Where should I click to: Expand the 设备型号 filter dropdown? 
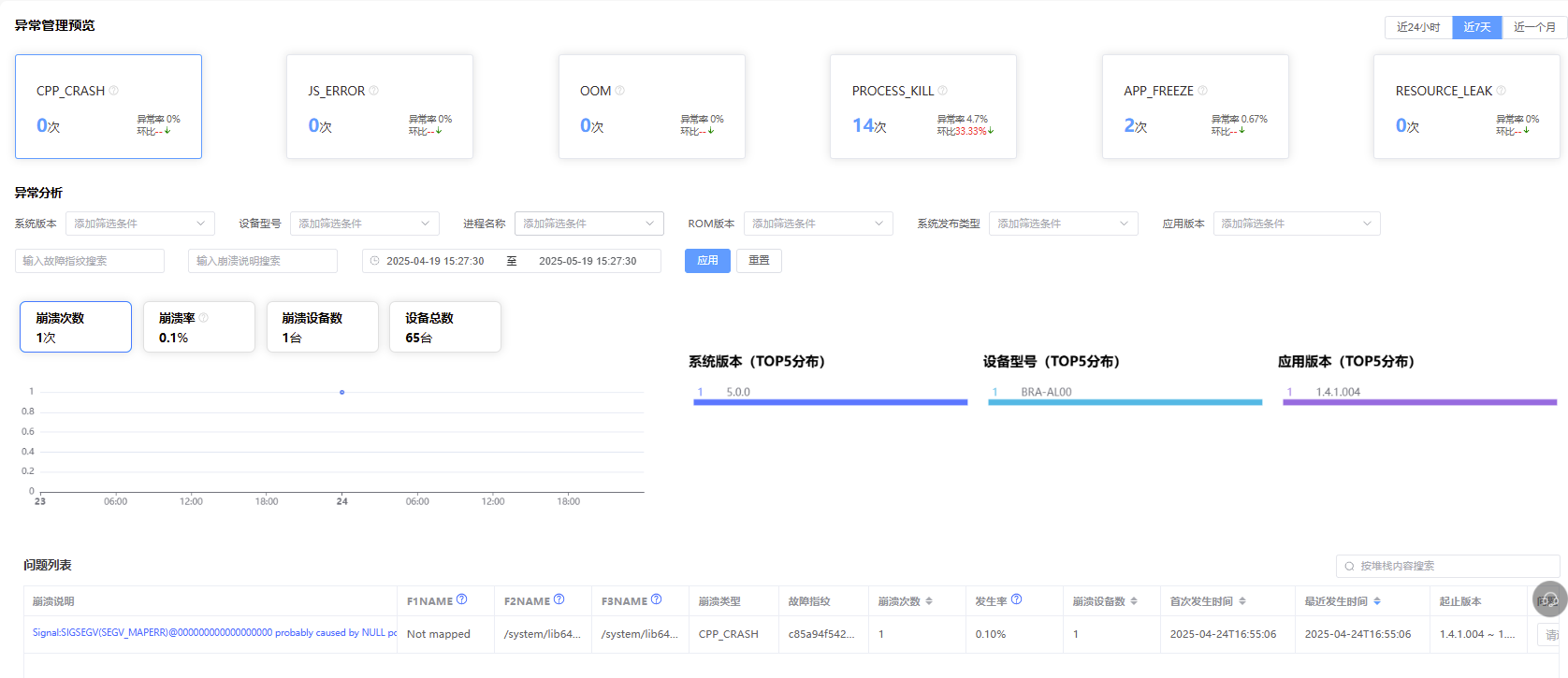[364, 224]
